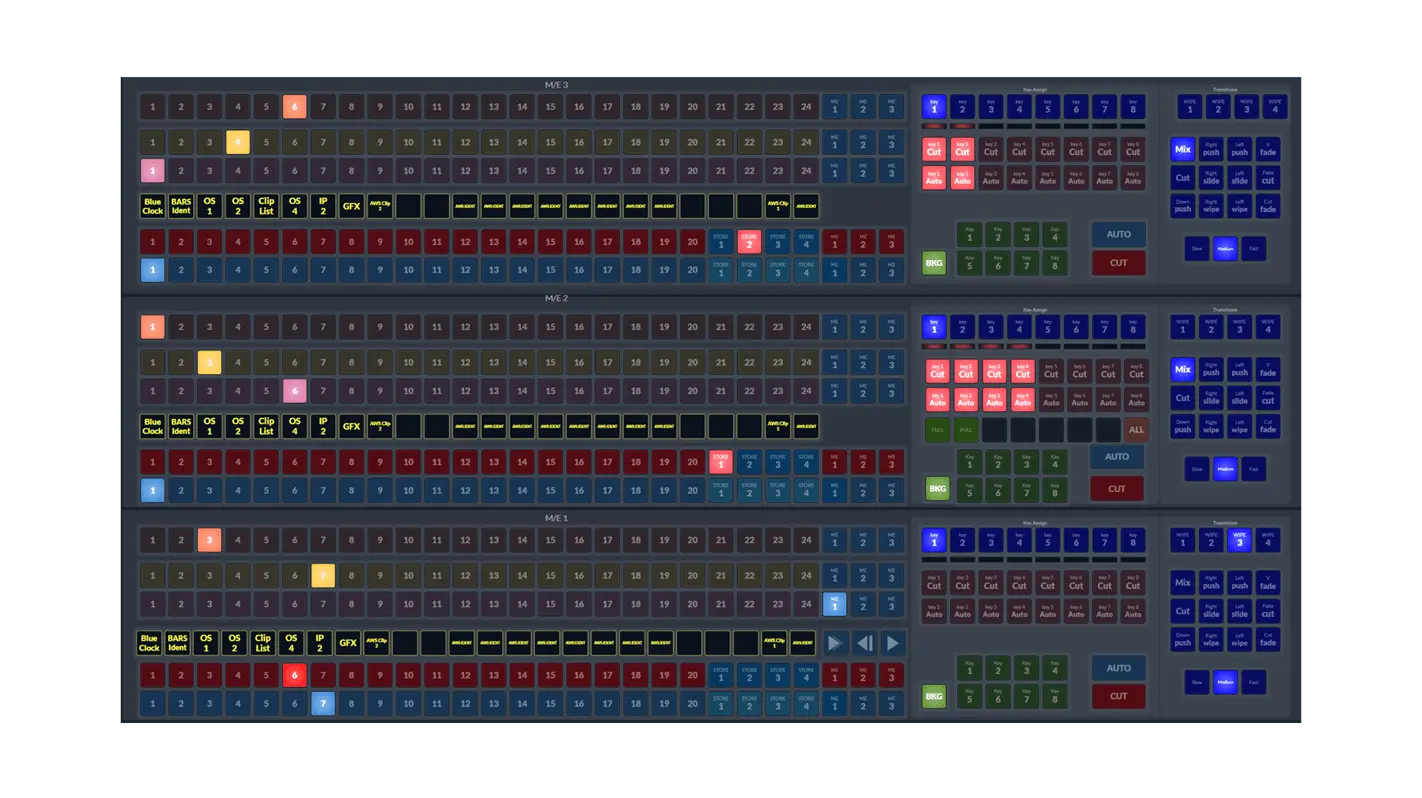
Task: Set M/E 2 transition speed to Fast
Action: click(1254, 469)
